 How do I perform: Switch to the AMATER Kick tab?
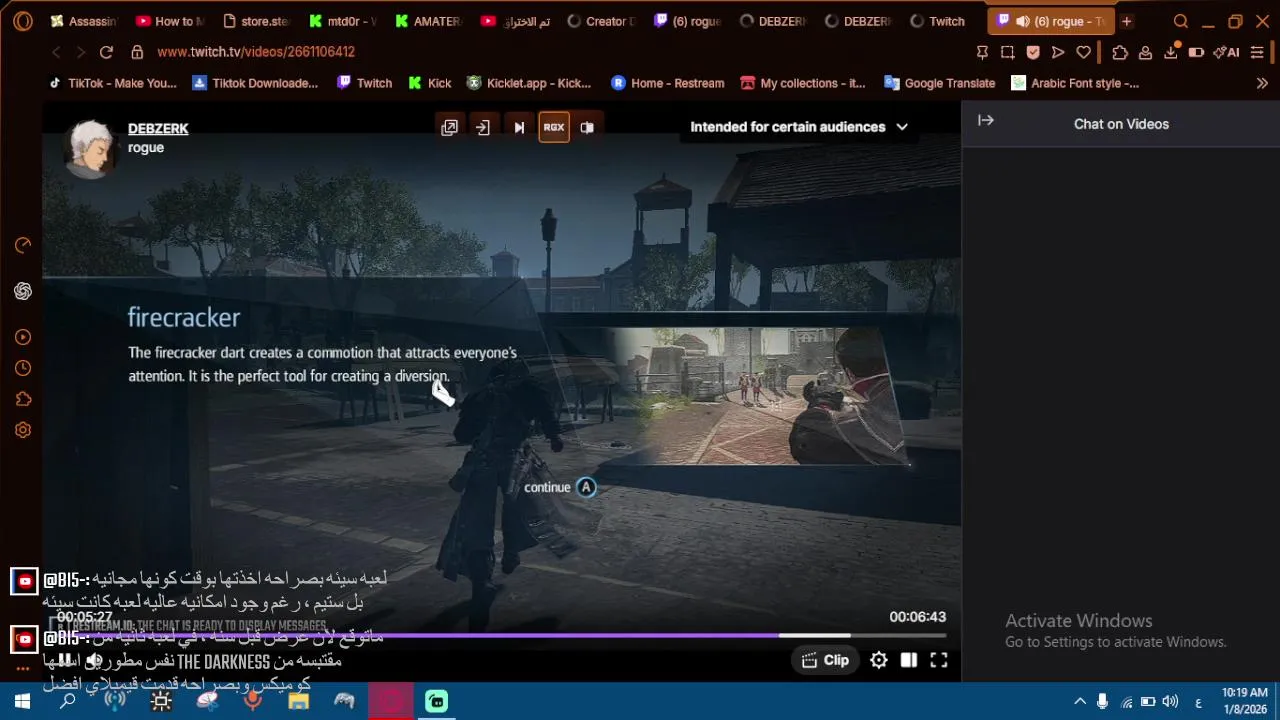coord(429,21)
